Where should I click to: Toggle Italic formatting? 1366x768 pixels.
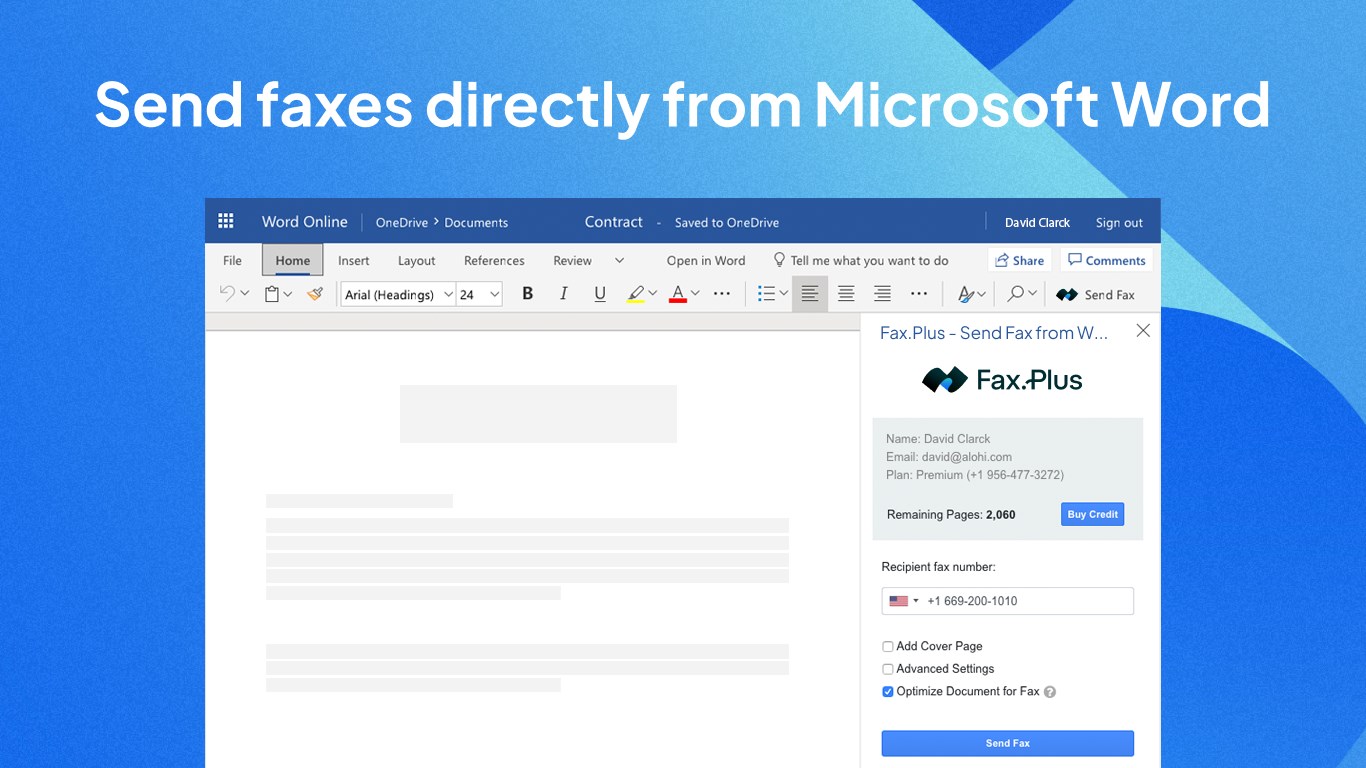[564, 294]
